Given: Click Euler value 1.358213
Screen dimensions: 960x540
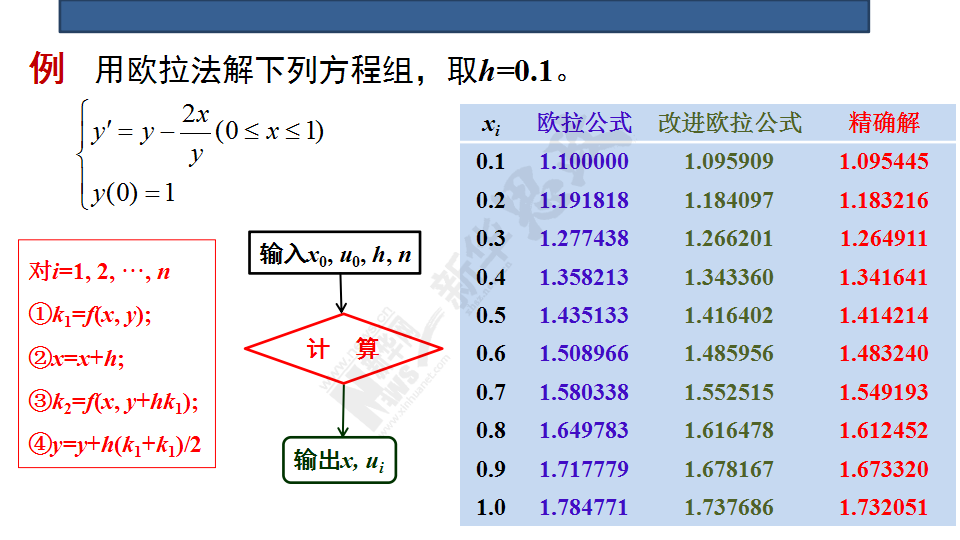Looking at the screenshot, I should point(584,277).
